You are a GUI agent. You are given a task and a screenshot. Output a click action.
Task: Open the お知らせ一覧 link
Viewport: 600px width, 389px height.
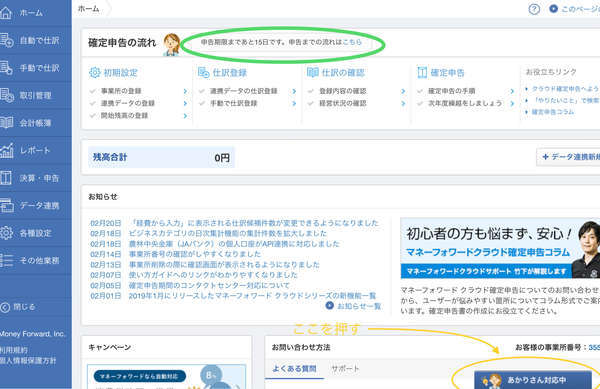pyautogui.click(x=359, y=306)
